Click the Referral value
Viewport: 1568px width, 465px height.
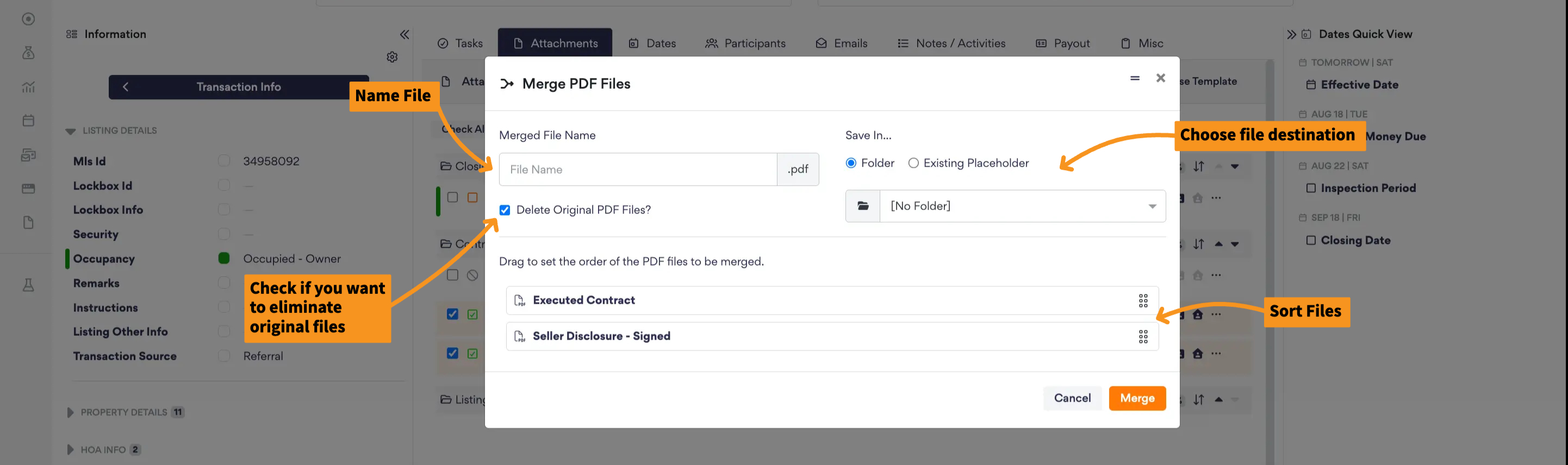click(x=263, y=356)
